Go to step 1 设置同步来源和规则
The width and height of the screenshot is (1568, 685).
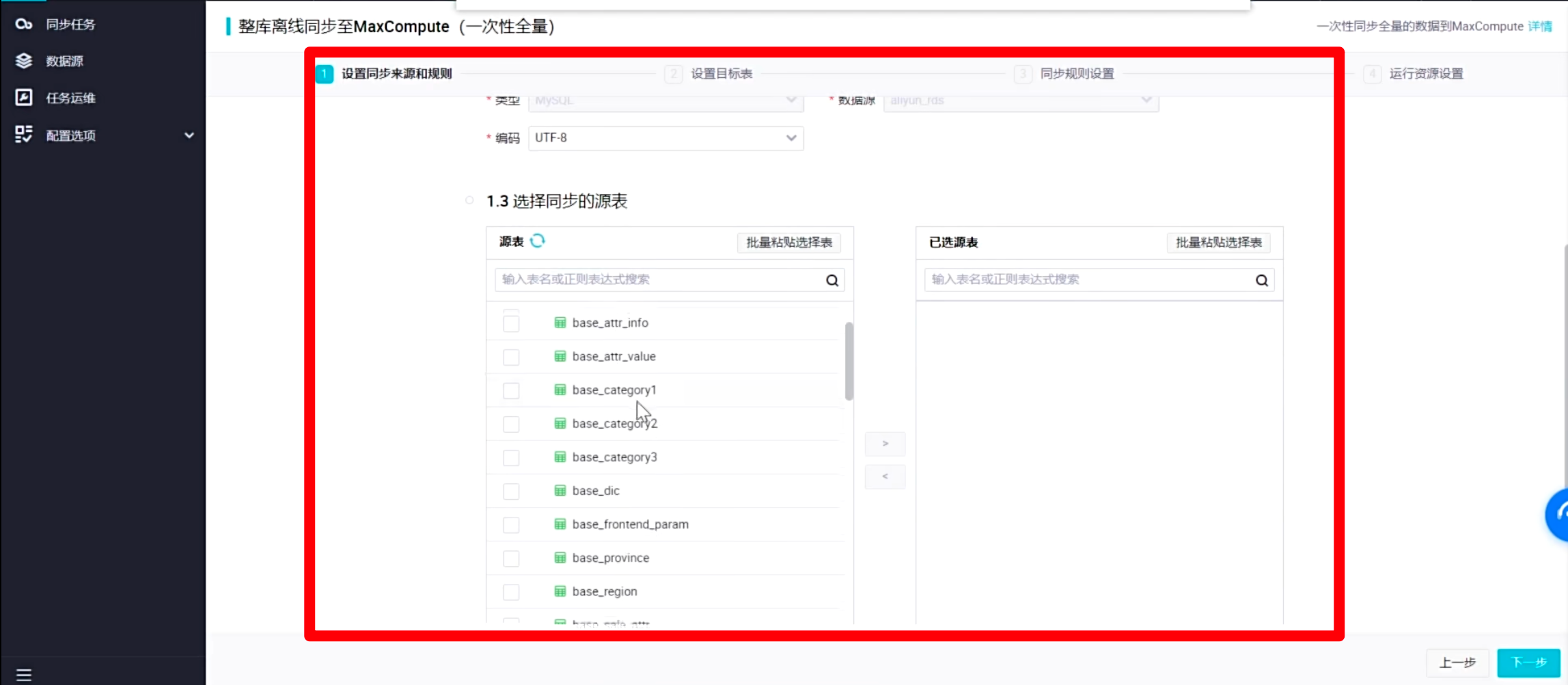[385, 74]
